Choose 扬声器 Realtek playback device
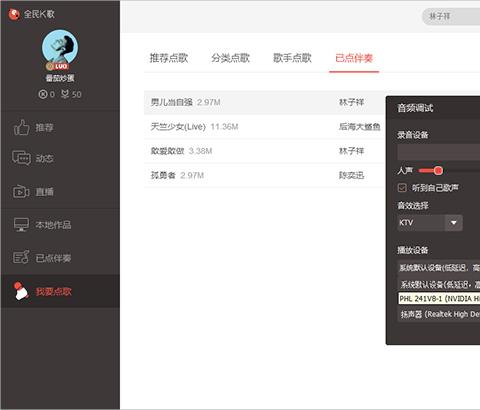 [439, 314]
